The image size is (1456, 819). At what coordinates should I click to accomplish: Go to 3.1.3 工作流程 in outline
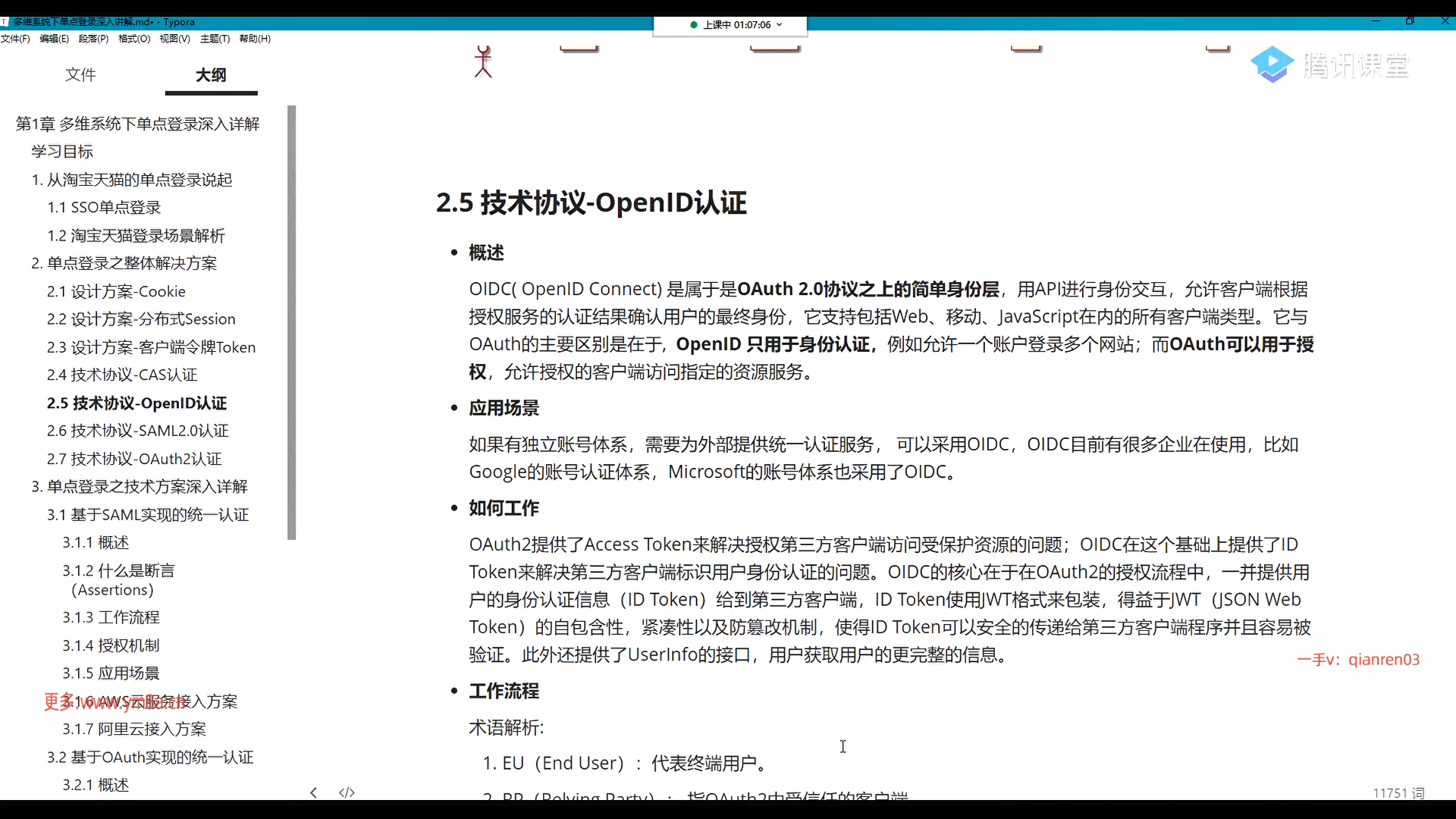[x=111, y=617]
